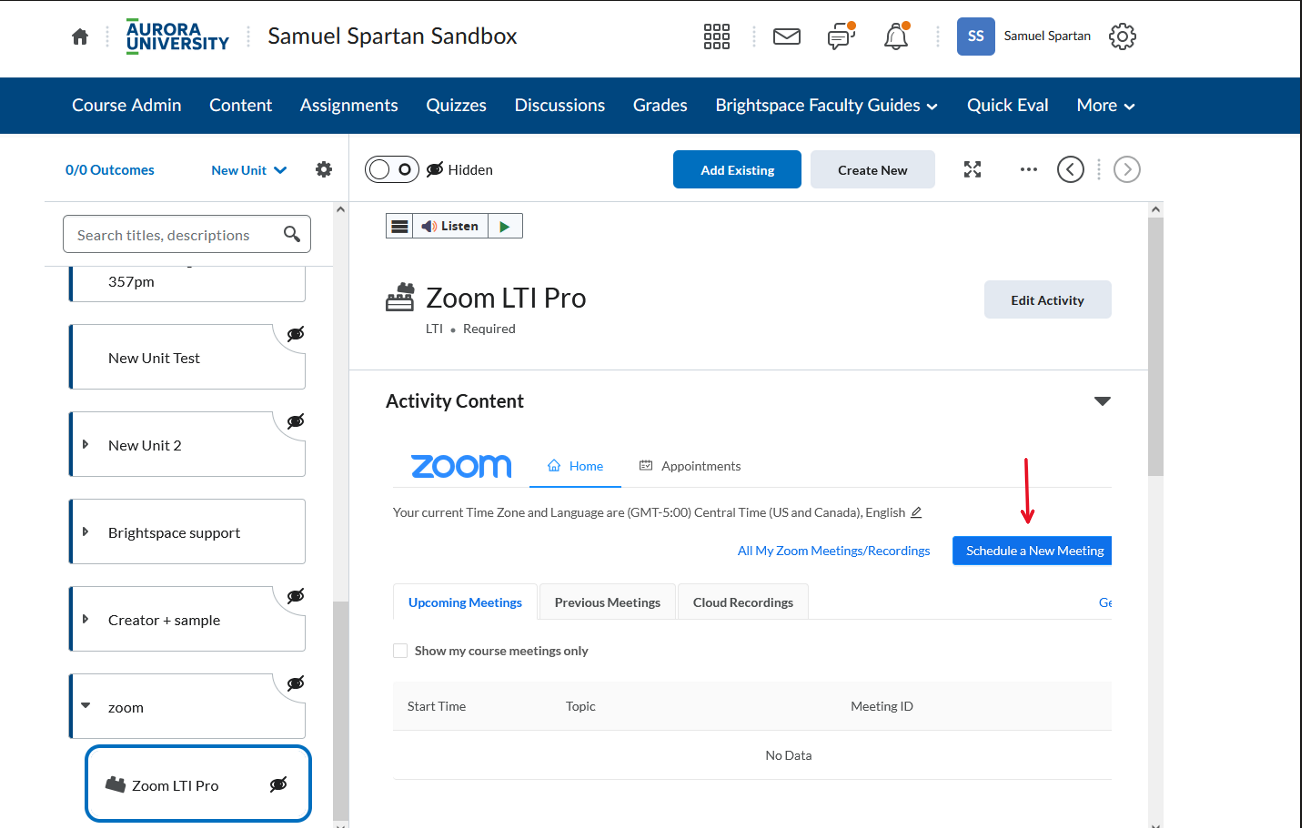Open the New Unit dropdown
This screenshot has height=828, width=1302.
(249, 170)
